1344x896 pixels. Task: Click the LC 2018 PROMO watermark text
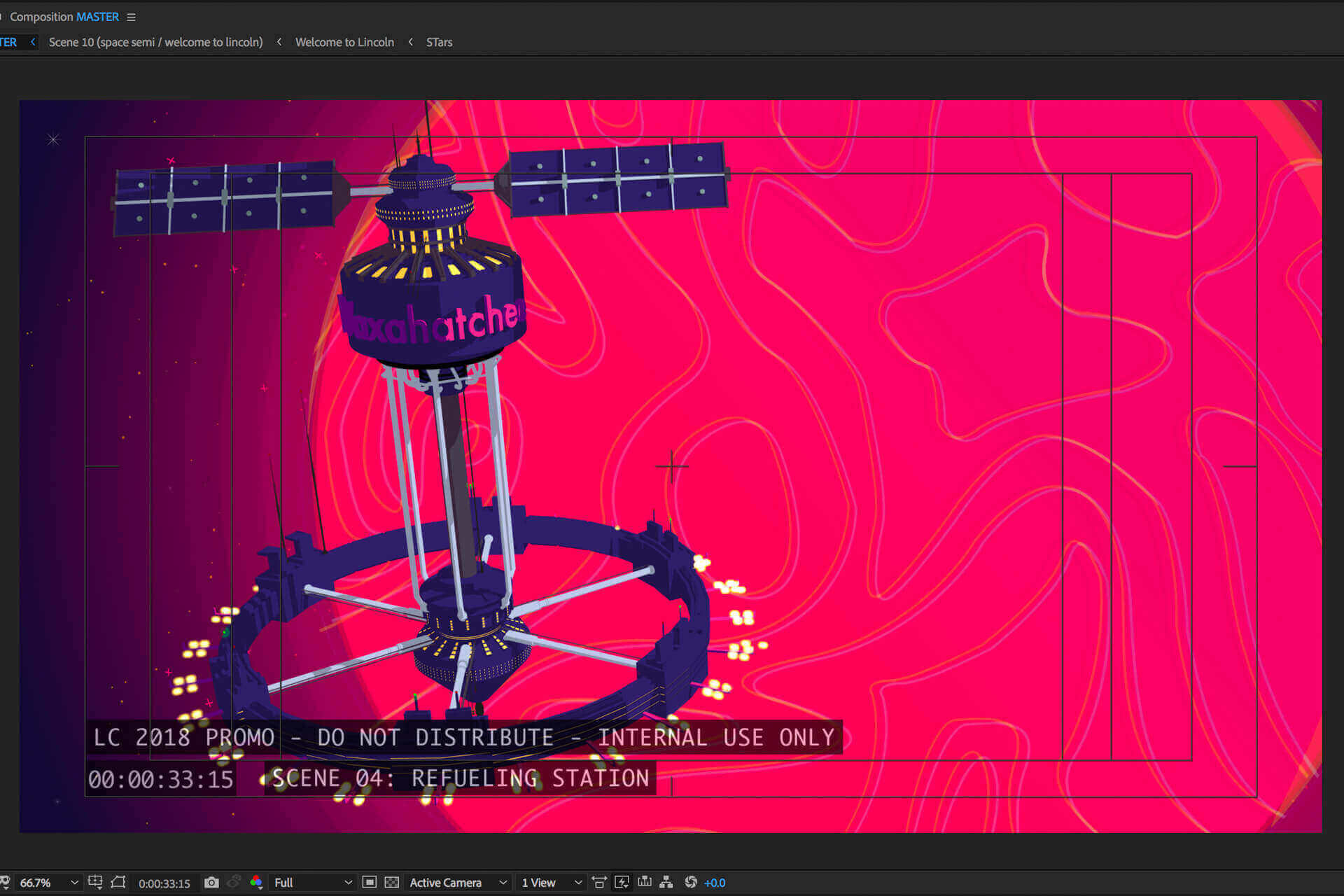click(464, 738)
